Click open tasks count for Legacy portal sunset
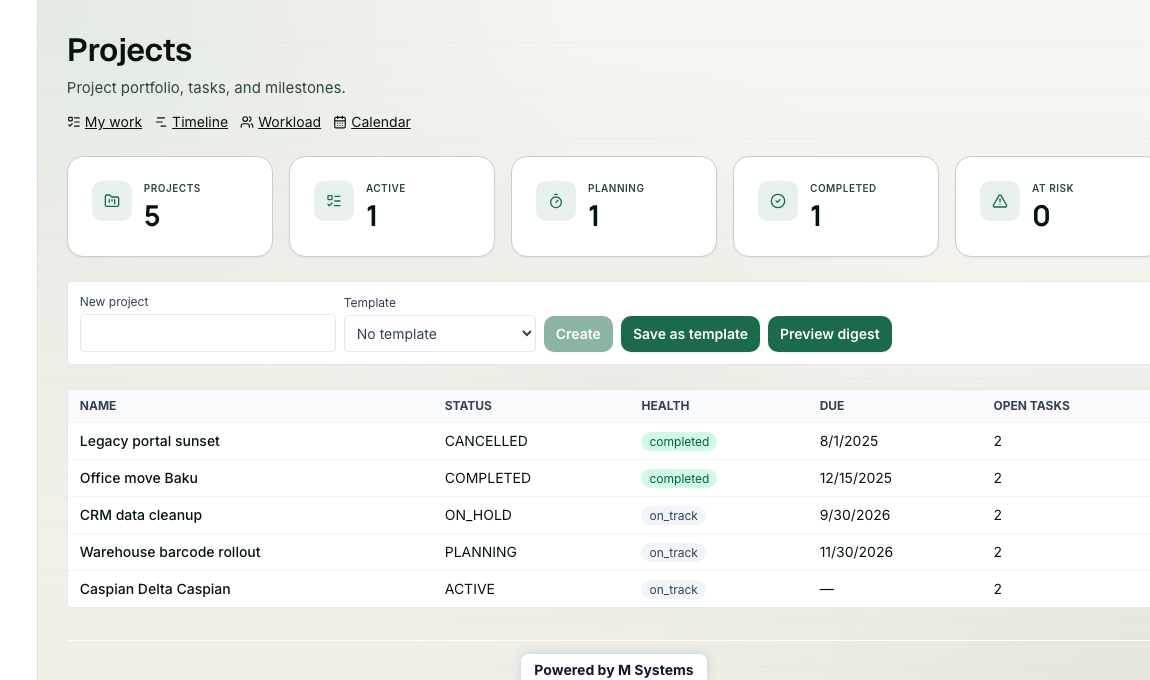 997,441
